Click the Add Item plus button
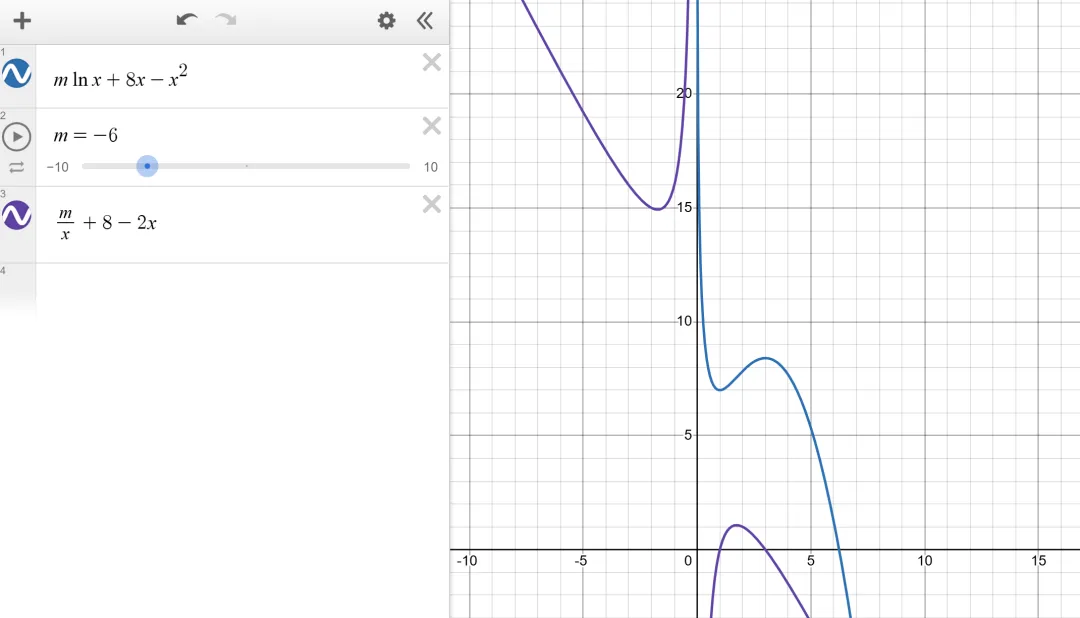Screen dimensions: 1080x618 point(22,21)
